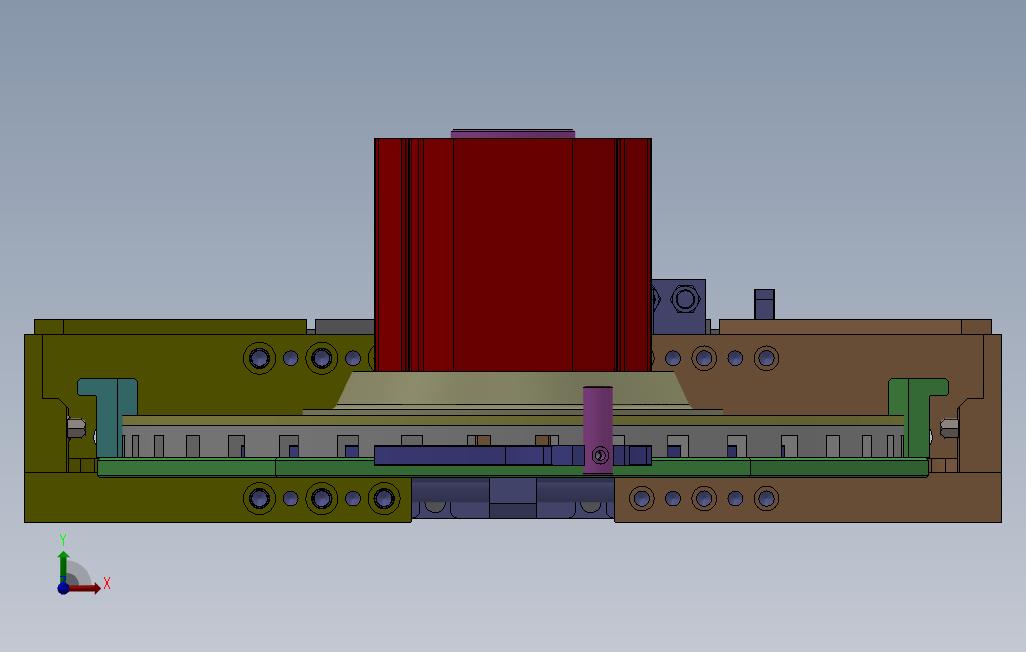Click the right hex nut on blue block

(685, 299)
